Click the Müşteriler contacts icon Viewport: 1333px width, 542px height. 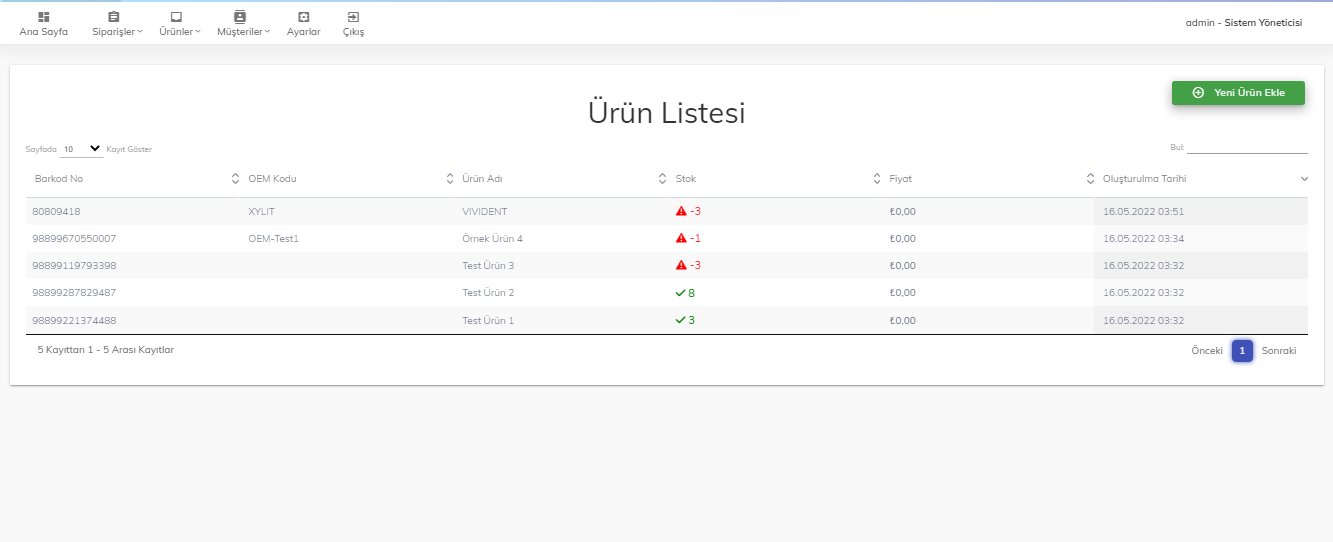tap(239, 17)
